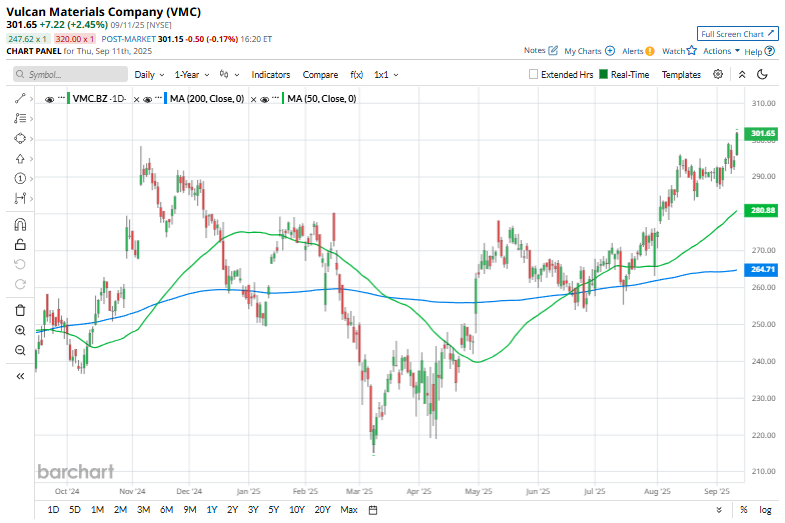The width and height of the screenshot is (785, 523).
Task: Hide the MA 50 indicator
Action: point(265,100)
